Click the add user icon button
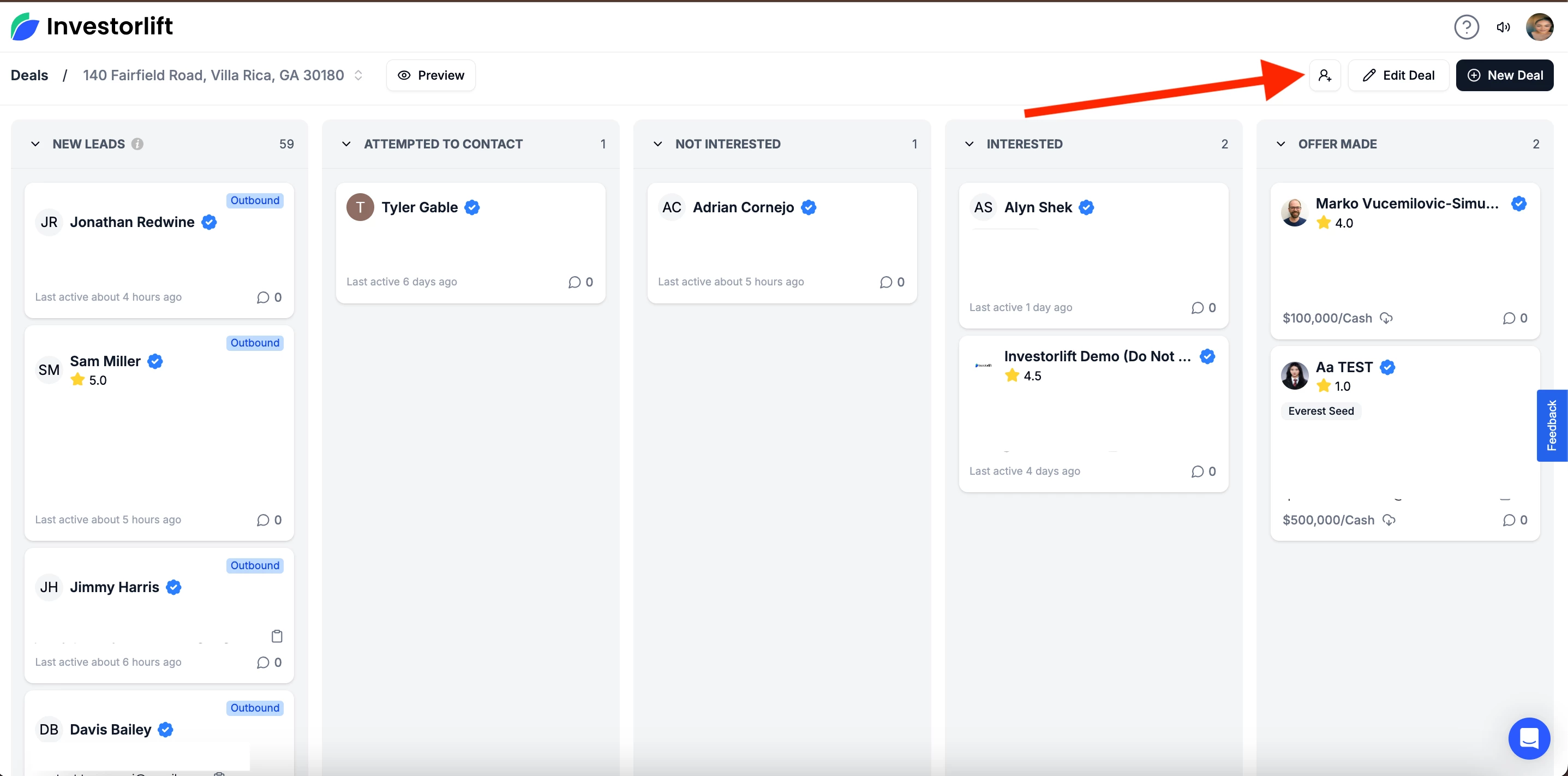 point(1325,75)
